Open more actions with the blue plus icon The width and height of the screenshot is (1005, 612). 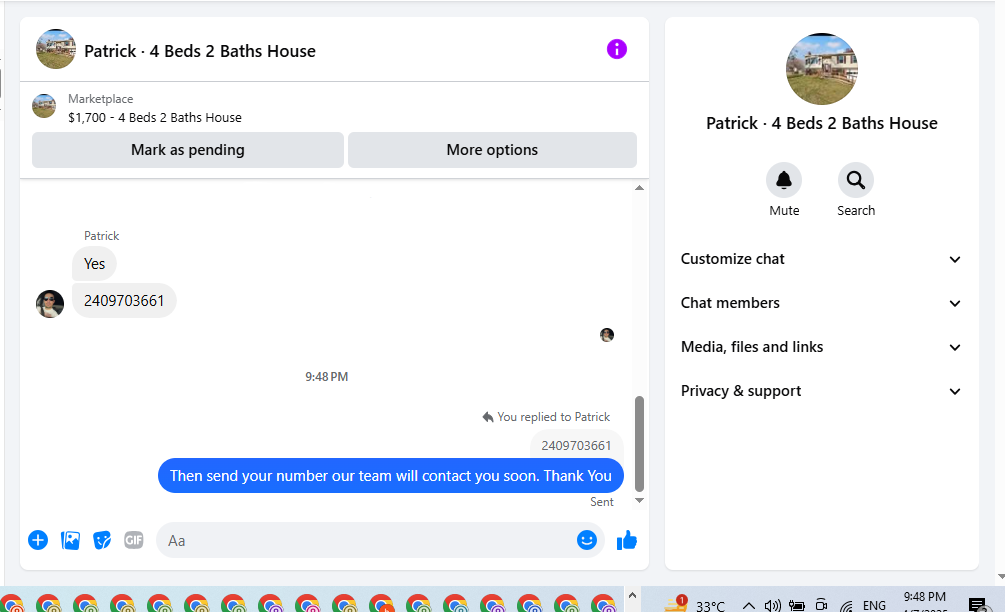pyautogui.click(x=38, y=540)
